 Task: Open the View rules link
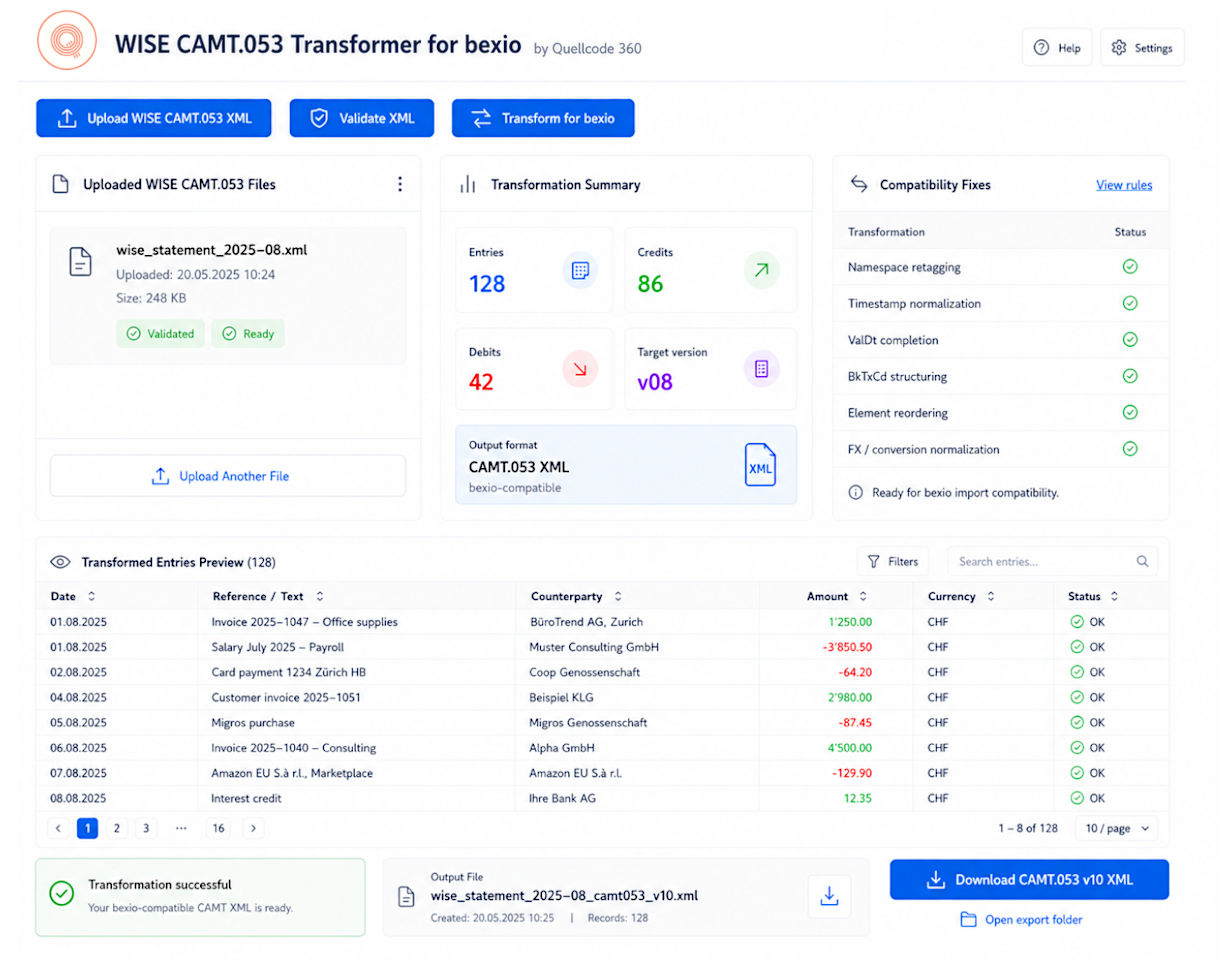(x=1124, y=184)
